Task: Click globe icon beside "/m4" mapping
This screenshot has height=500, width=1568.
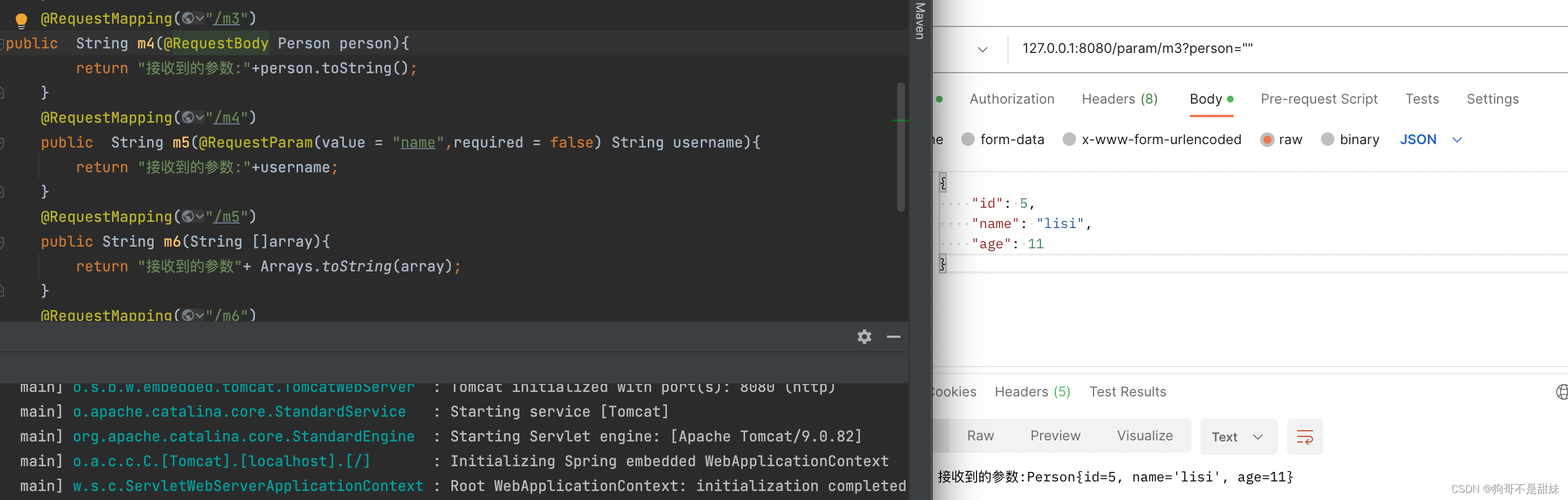Action: 188,118
